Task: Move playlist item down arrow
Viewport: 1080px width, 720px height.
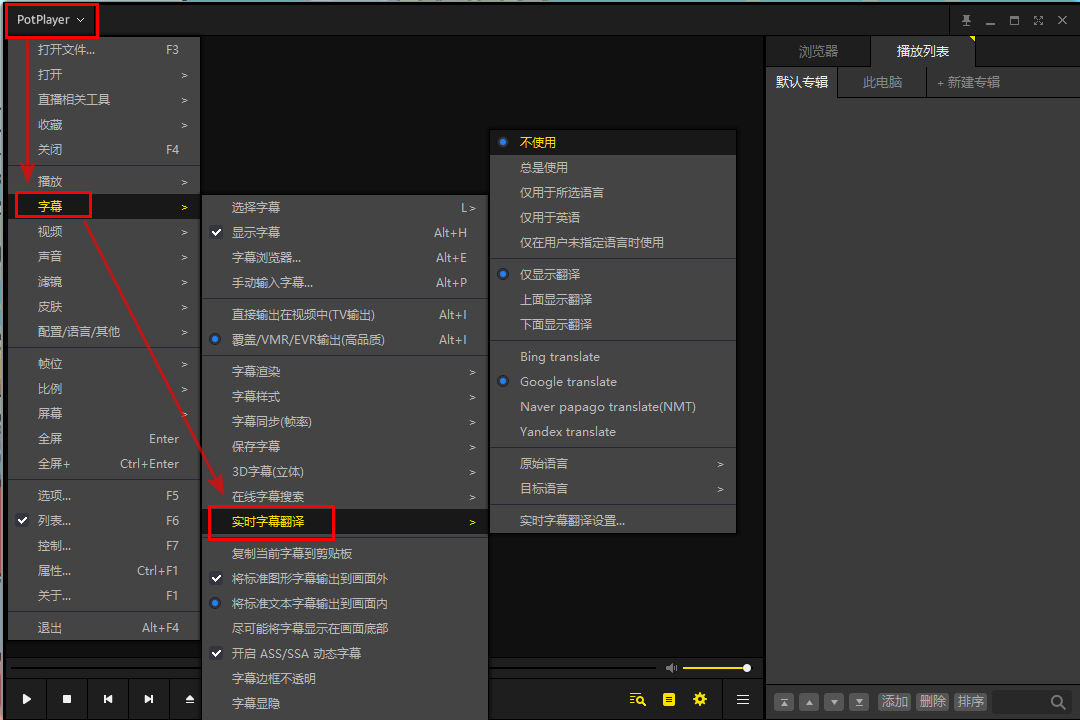Action: tap(834, 702)
